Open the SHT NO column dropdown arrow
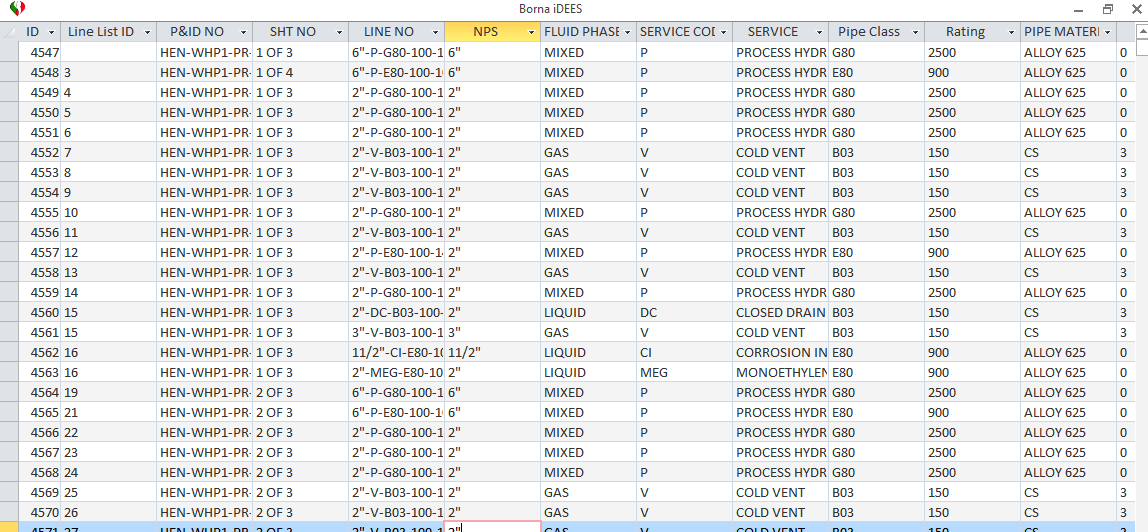This screenshot has width=1148, height=532. click(x=339, y=32)
